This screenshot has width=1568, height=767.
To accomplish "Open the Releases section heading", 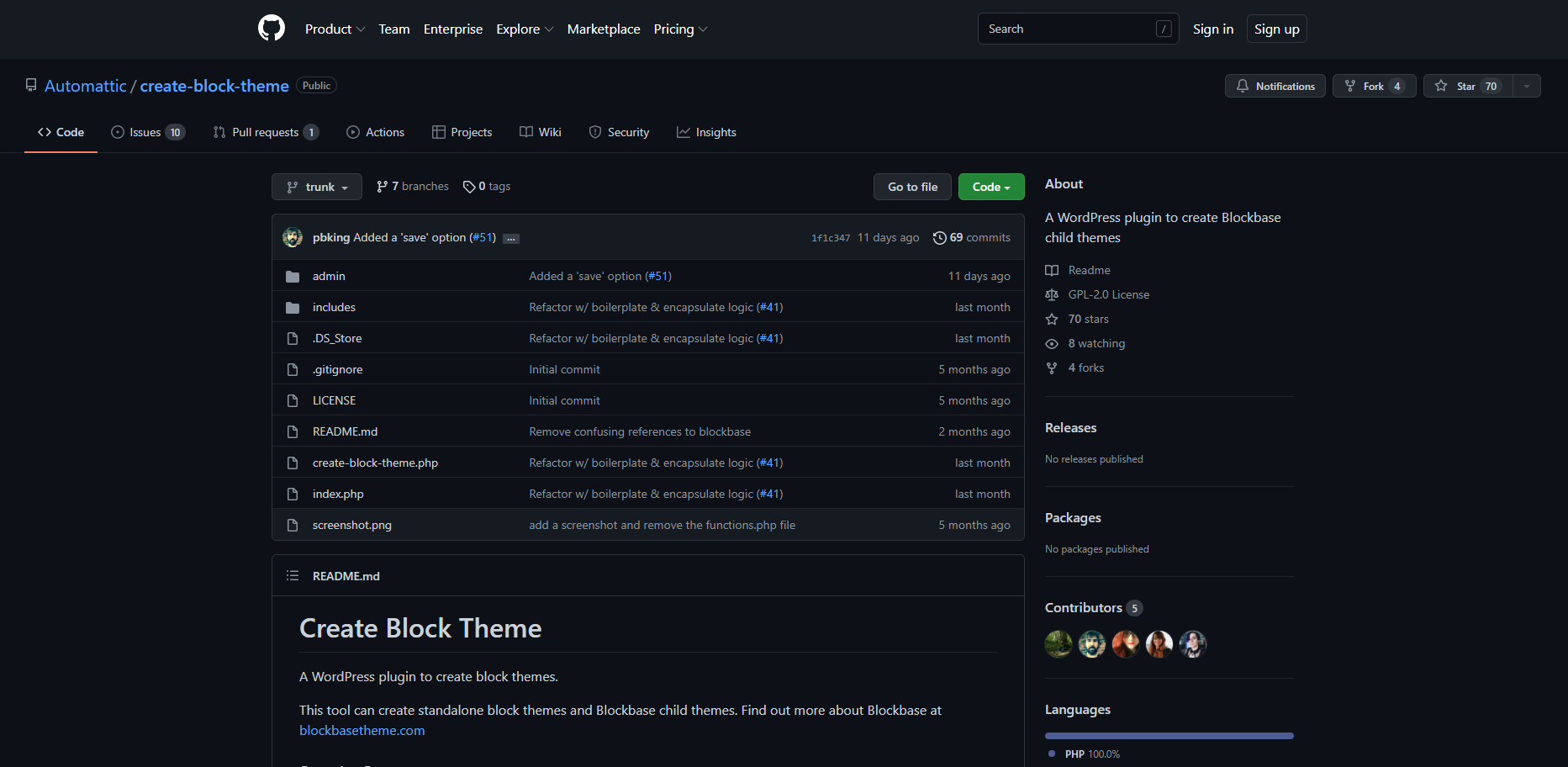I will [x=1071, y=428].
